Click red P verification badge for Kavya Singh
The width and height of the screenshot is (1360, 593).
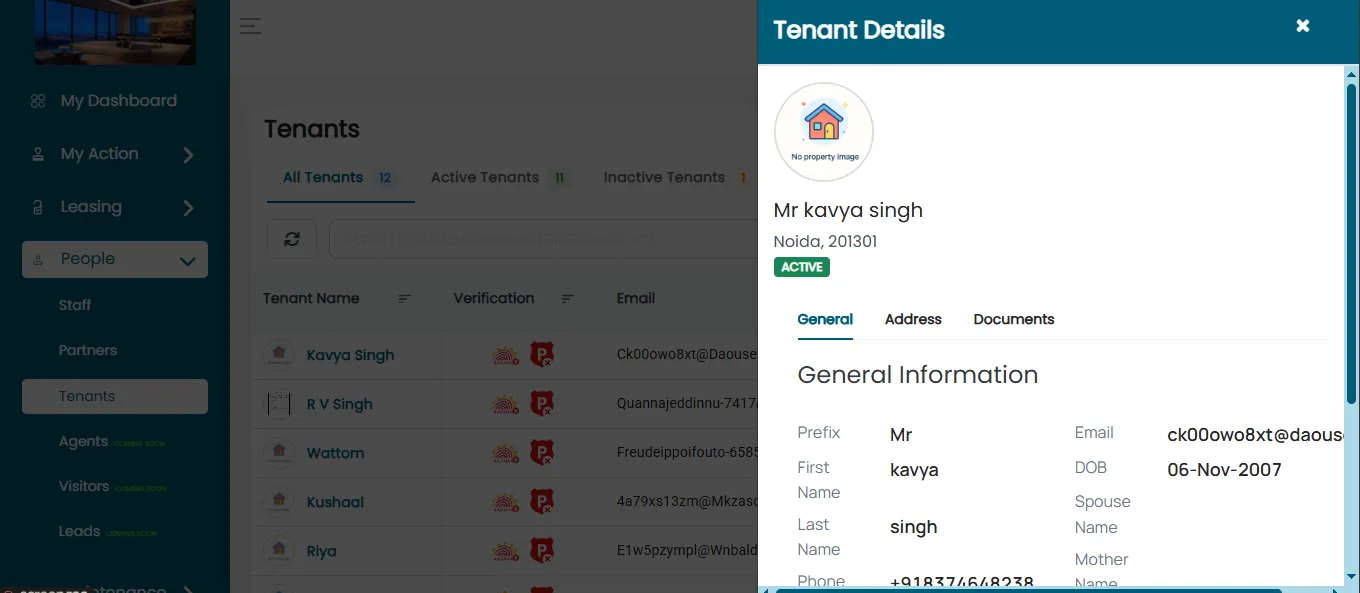pyautogui.click(x=541, y=355)
